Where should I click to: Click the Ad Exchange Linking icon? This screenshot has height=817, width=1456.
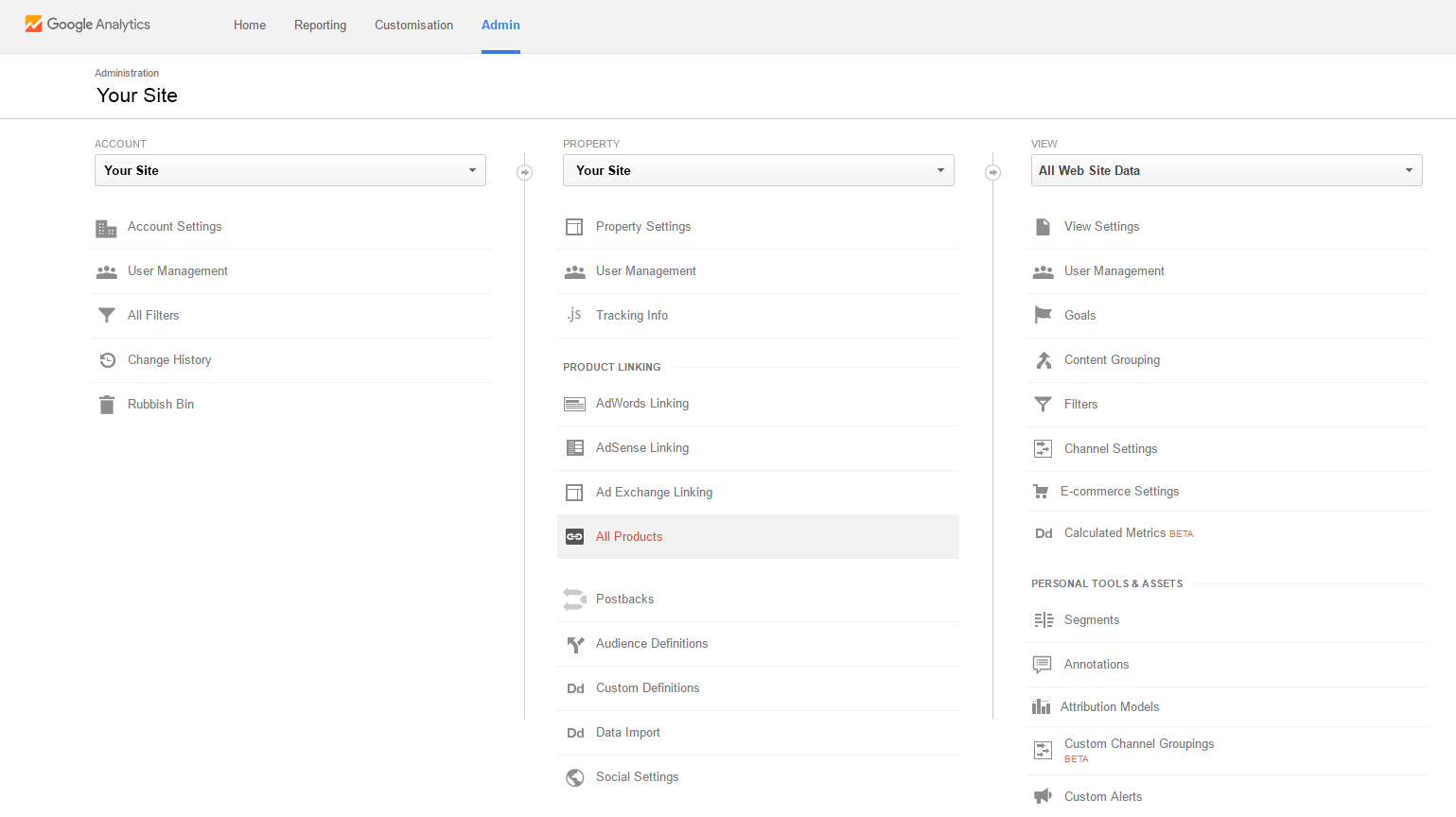tap(574, 493)
